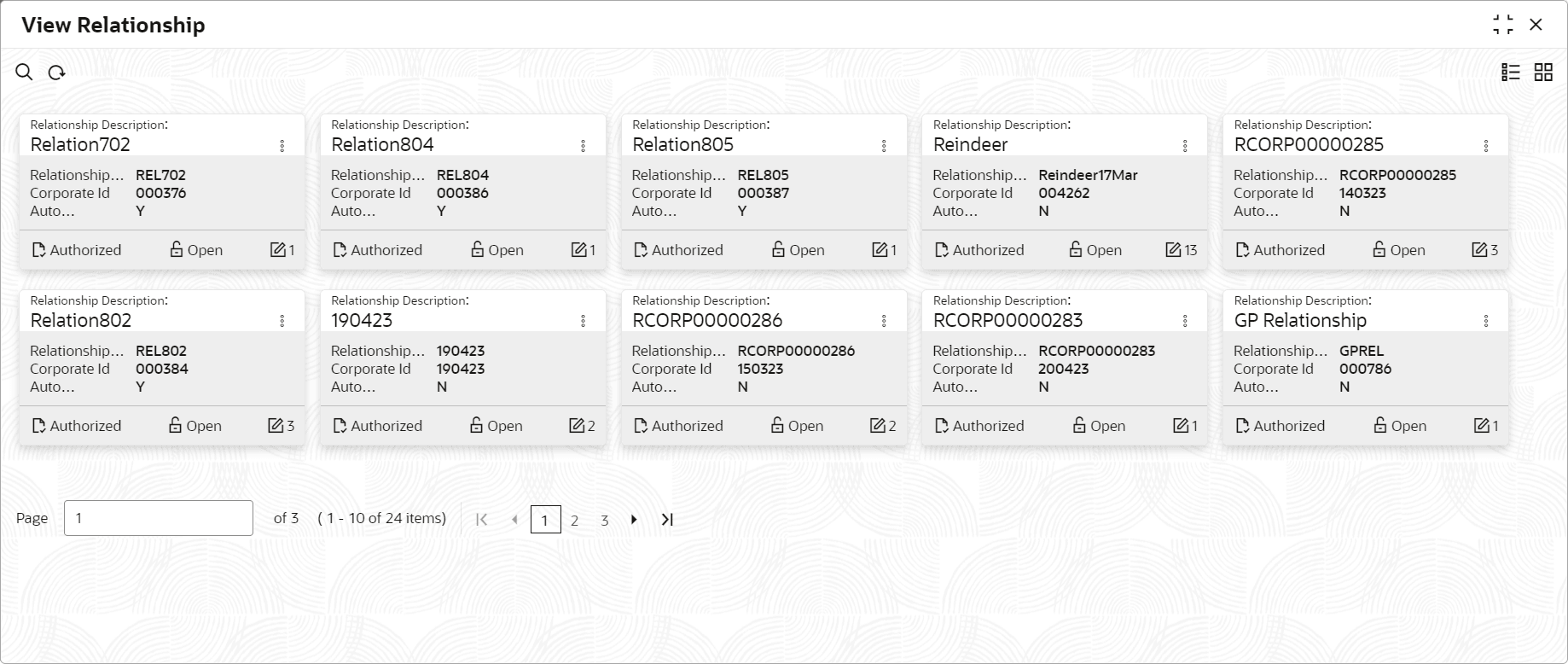Expand actions menu for GP Relationship card
Image resolution: width=1568 pixels, height=664 pixels.
coord(1486,321)
